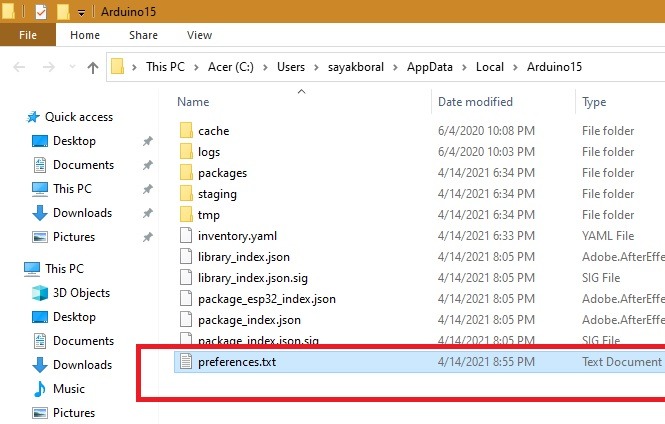
Task: Select the library_index.json file
Action: tap(243, 257)
